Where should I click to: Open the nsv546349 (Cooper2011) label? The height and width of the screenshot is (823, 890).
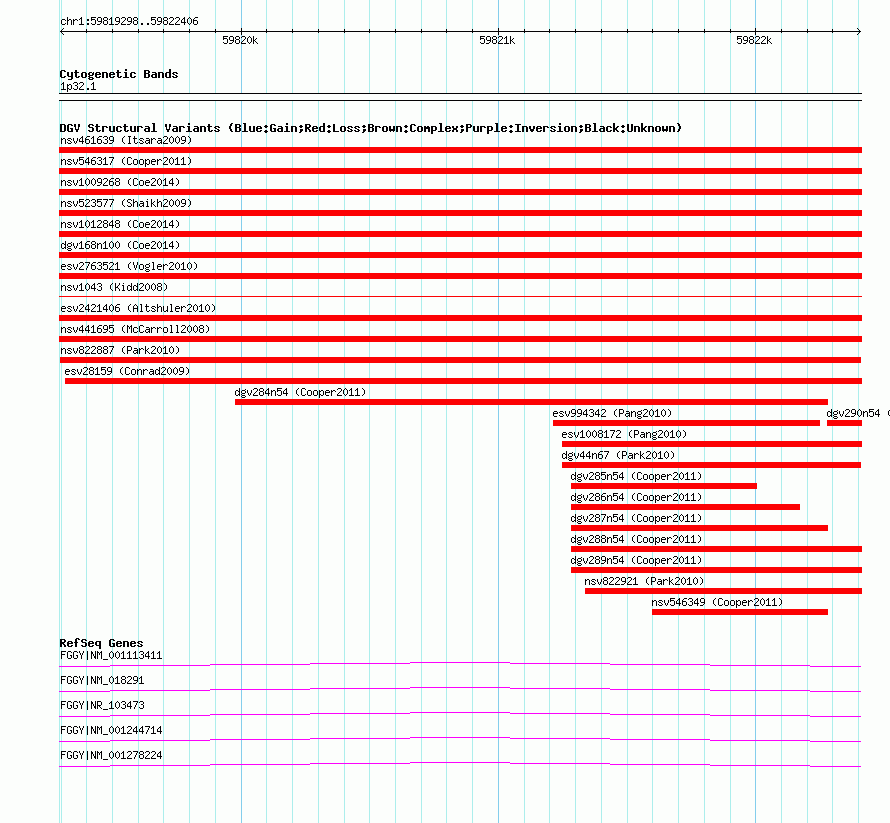pos(717,602)
